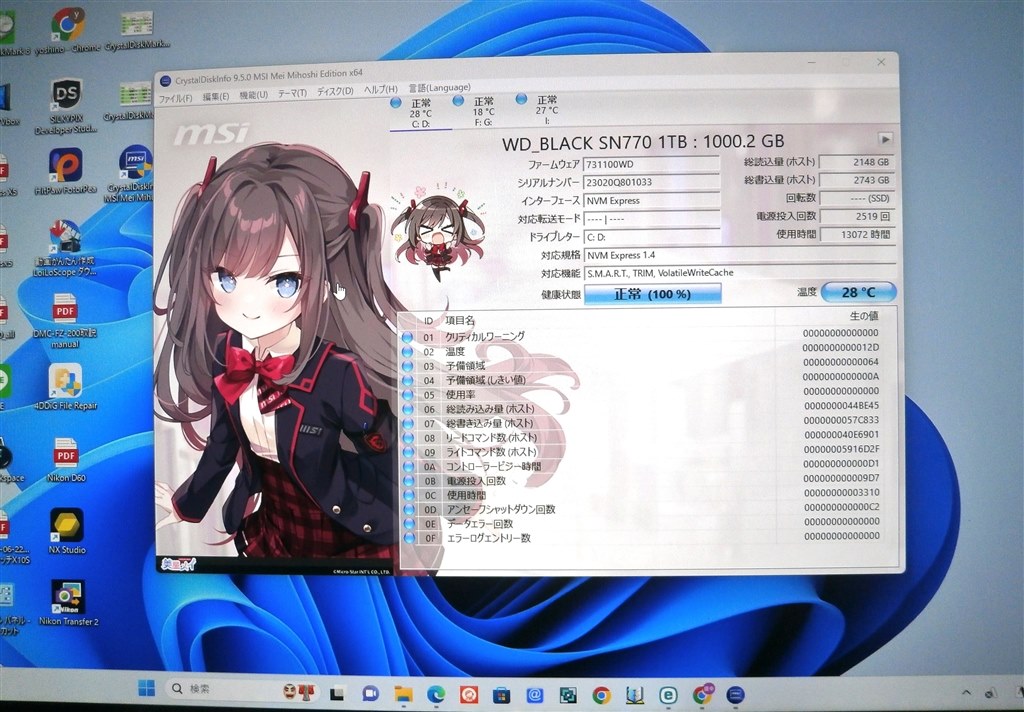The image size is (1024, 712).
Task: Open Microsoft Edge from taskbar
Action: [x=436, y=694]
